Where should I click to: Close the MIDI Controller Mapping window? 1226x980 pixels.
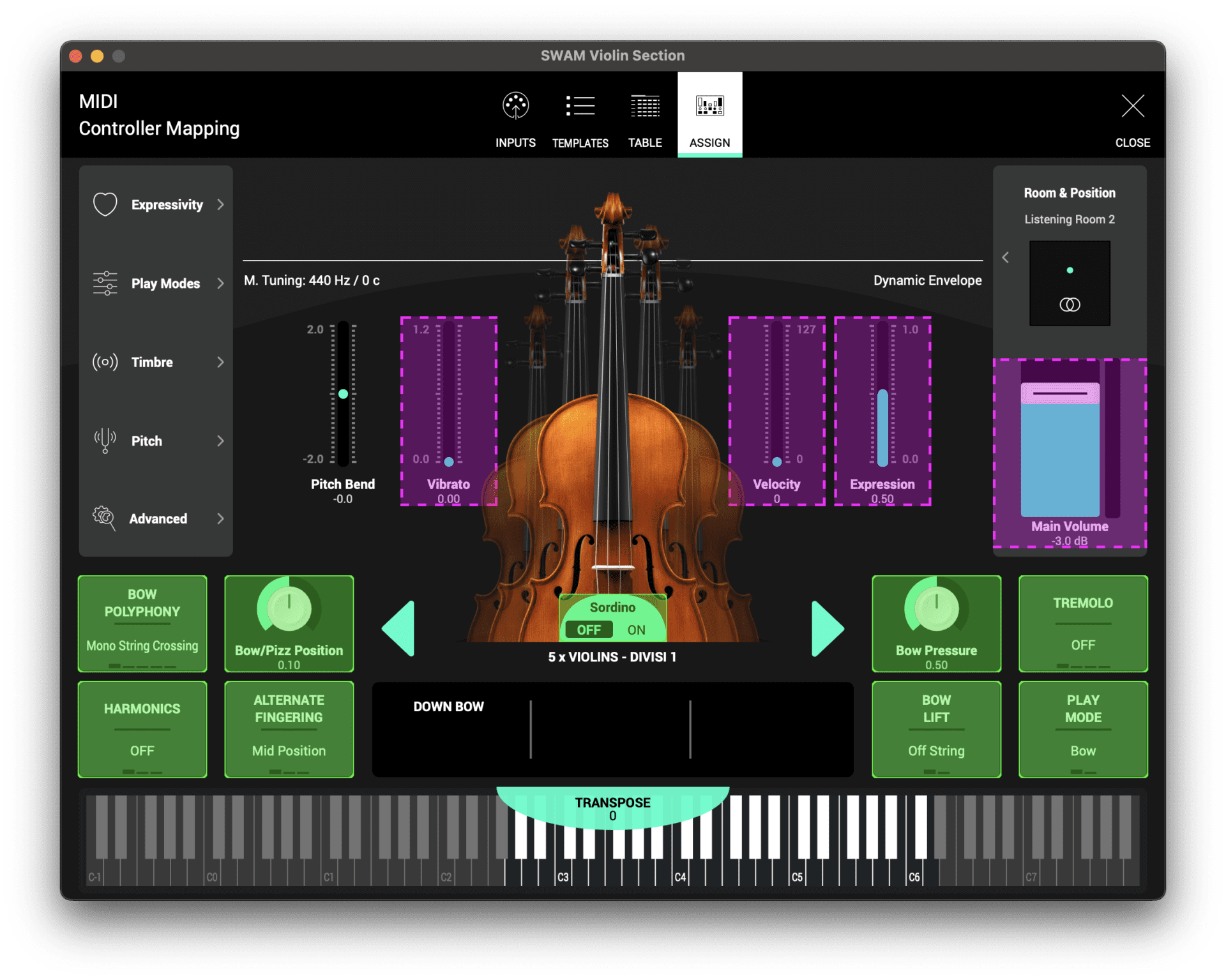(x=1133, y=107)
